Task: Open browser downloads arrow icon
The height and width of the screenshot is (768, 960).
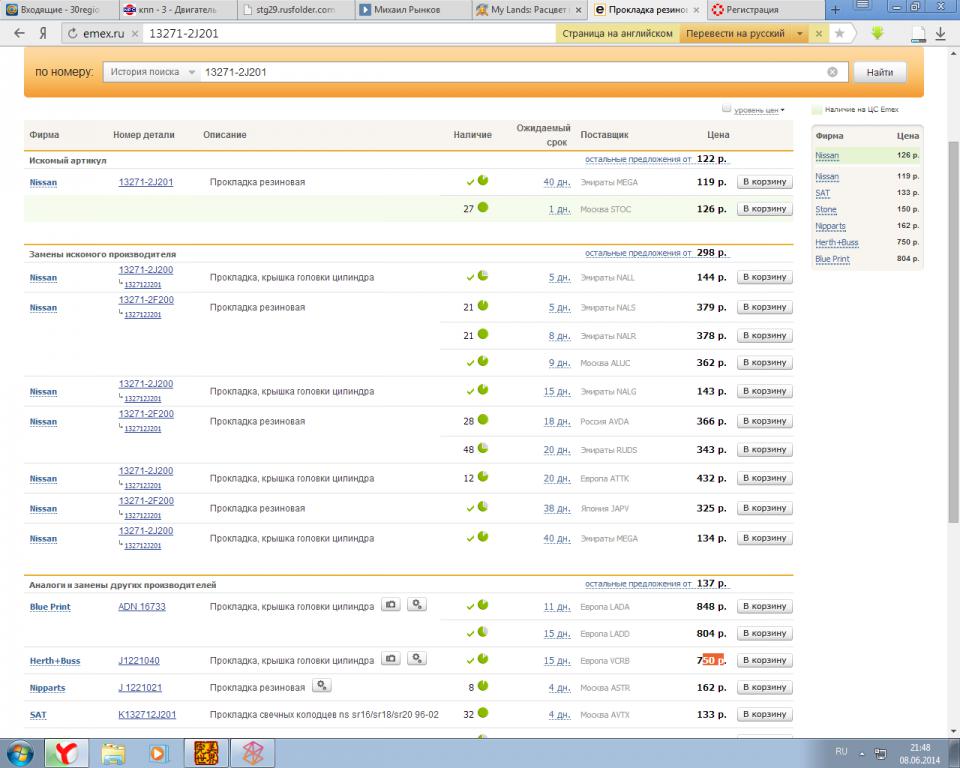Action: click(941, 34)
